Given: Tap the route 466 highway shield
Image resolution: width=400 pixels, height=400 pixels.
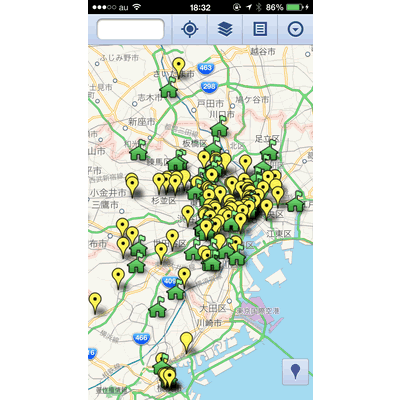Looking at the screenshot, I should [141, 338].
